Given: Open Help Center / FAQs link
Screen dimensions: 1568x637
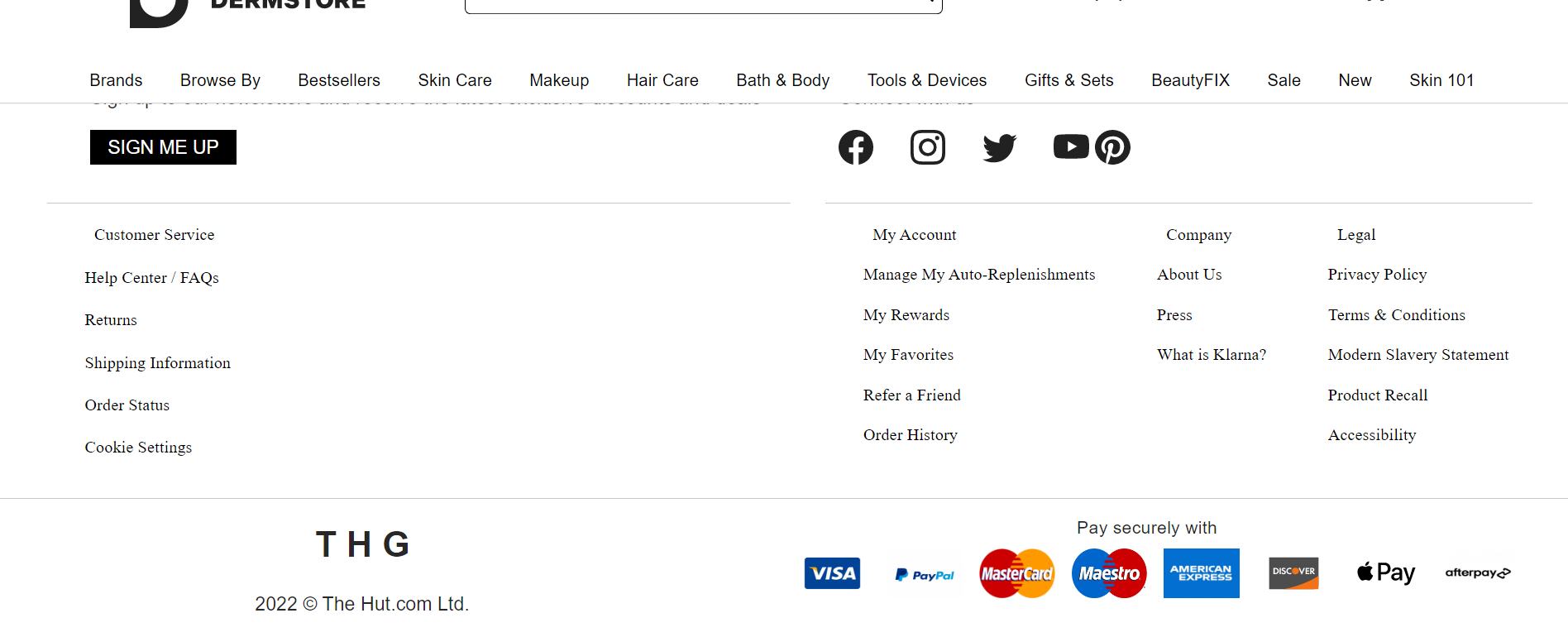Looking at the screenshot, I should pyautogui.click(x=151, y=278).
